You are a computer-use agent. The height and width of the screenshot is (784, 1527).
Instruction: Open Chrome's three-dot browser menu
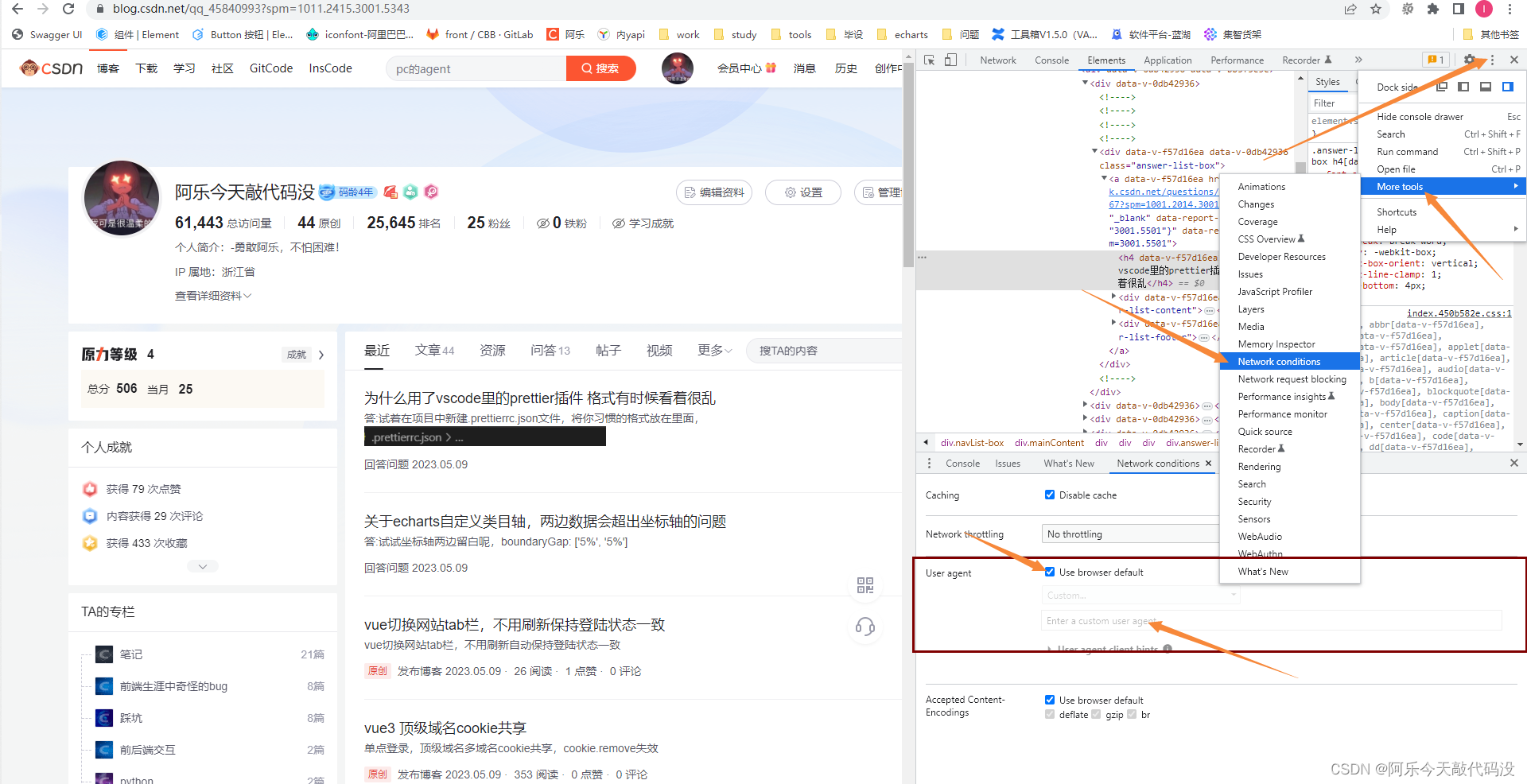[1510, 9]
